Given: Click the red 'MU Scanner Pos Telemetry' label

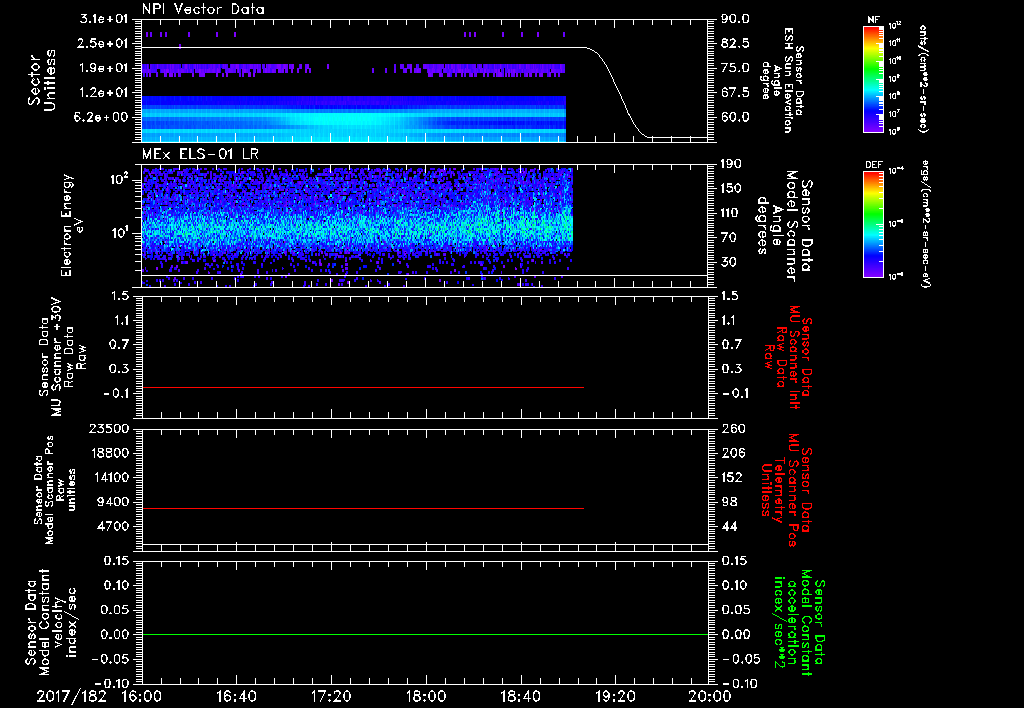Looking at the screenshot, I should [786, 490].
